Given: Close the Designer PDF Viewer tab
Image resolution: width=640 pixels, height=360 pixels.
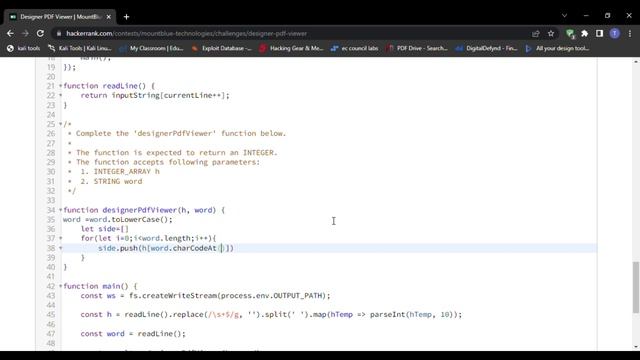Looking at the screenshot, I should click(109, 17).
